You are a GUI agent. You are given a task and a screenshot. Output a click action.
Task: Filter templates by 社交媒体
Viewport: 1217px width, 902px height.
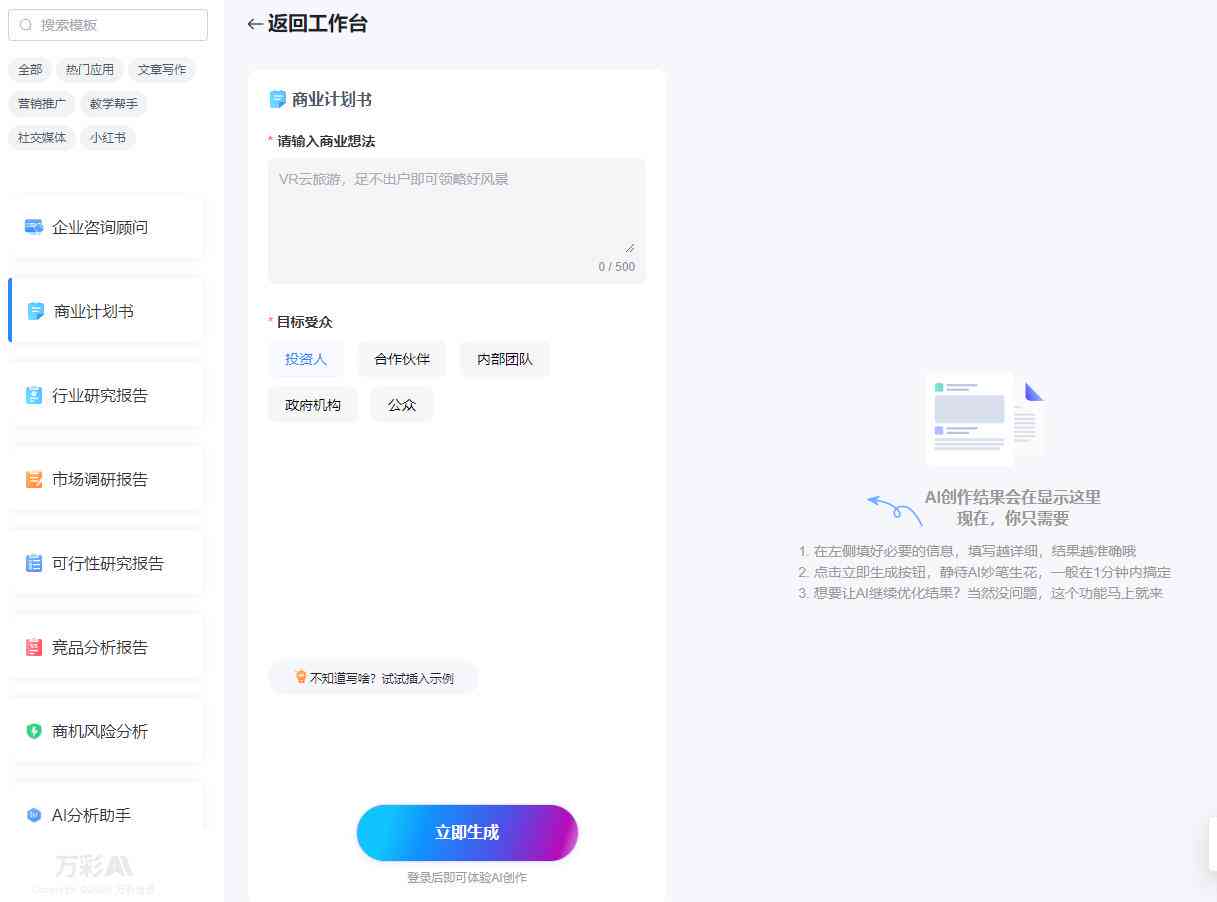click(x=42, y=138)
